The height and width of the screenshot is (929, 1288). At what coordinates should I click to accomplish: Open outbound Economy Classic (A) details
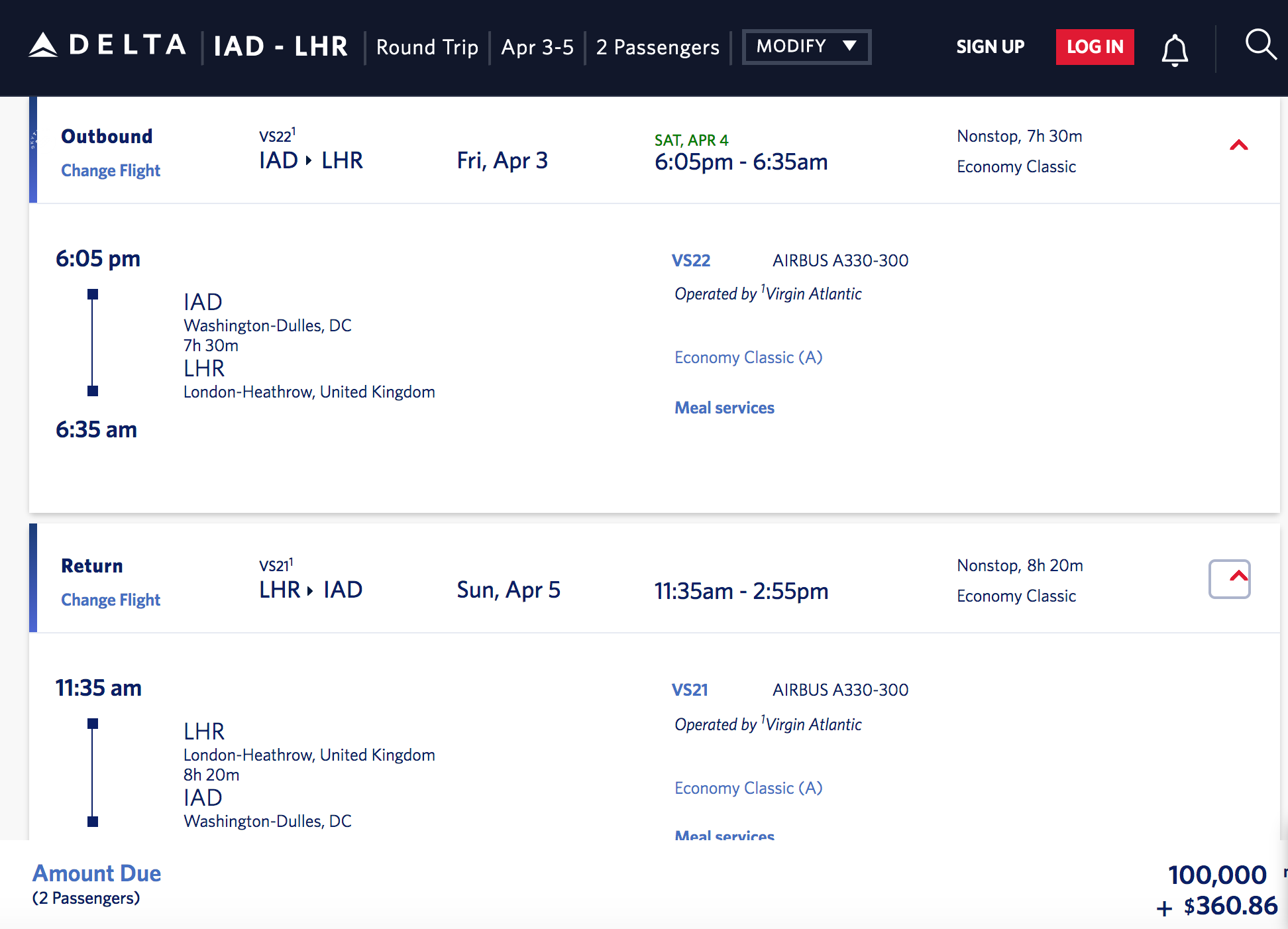point(749,358)
